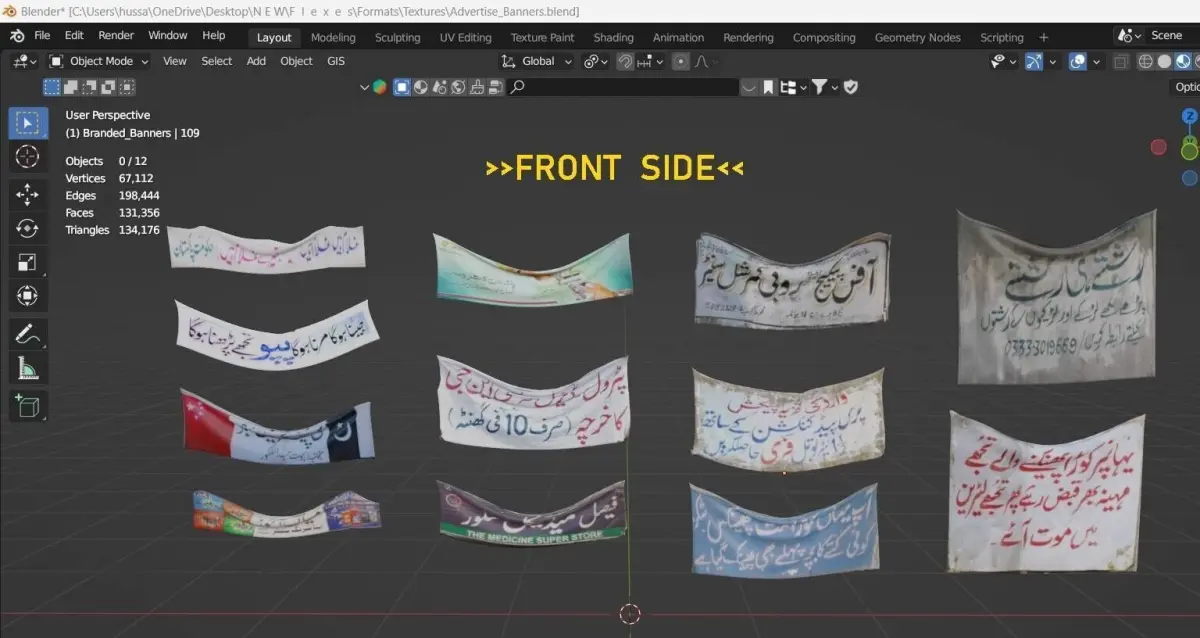Toggle snapping magnet on or off
Image resolution: width=1200 pixels, height=638 pixels.
(625, 61)
